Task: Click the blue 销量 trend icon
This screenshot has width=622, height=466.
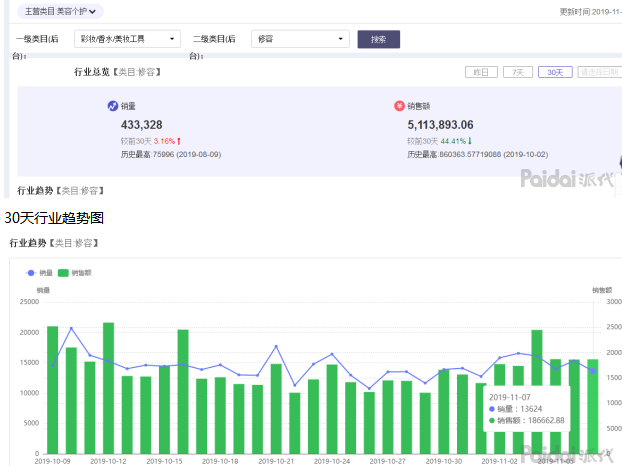Action: 113,106
